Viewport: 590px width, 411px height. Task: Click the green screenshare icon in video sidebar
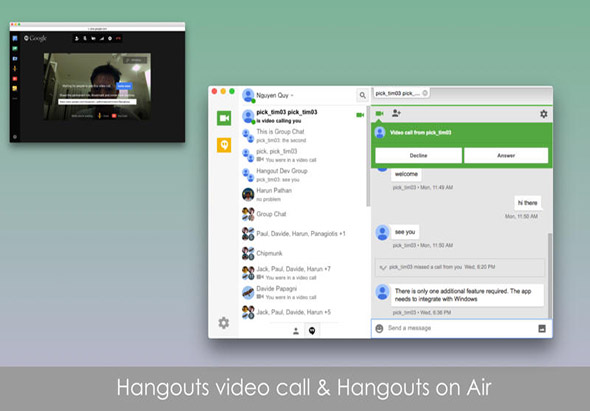(15, 49)
